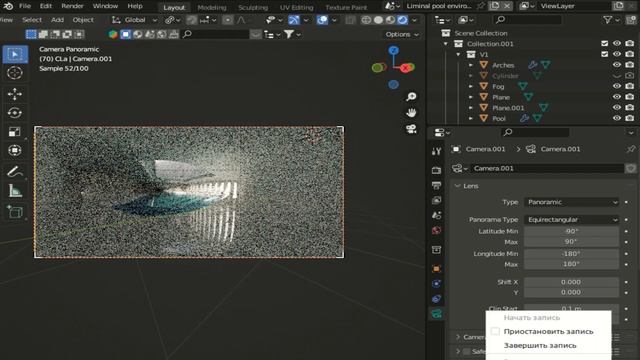Open Global transform orientation dropdown
This screenshot has width=640, height=360.
pyautogui.click(x=135, y=20)
